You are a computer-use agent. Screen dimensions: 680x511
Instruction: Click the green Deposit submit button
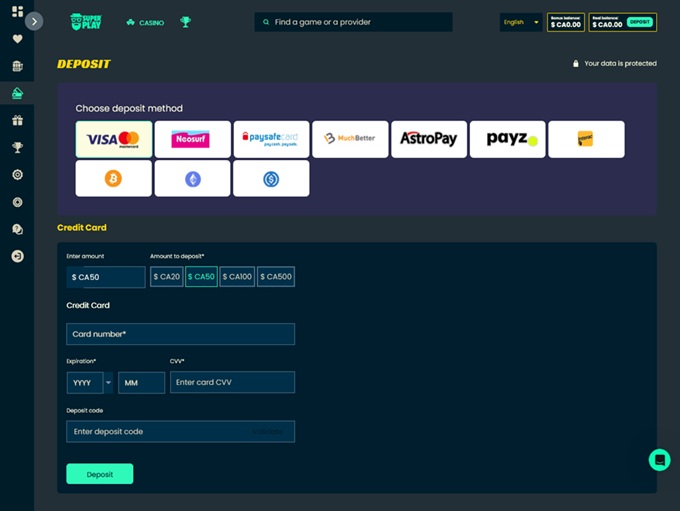click(99, 474)
